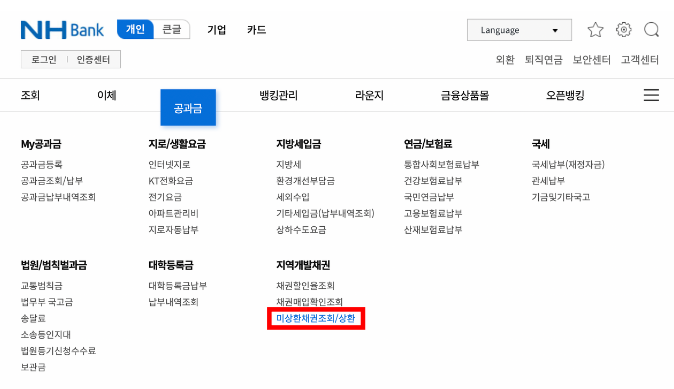
Task: Select the highlighted 공과금 menu tab
Action: 188,107
